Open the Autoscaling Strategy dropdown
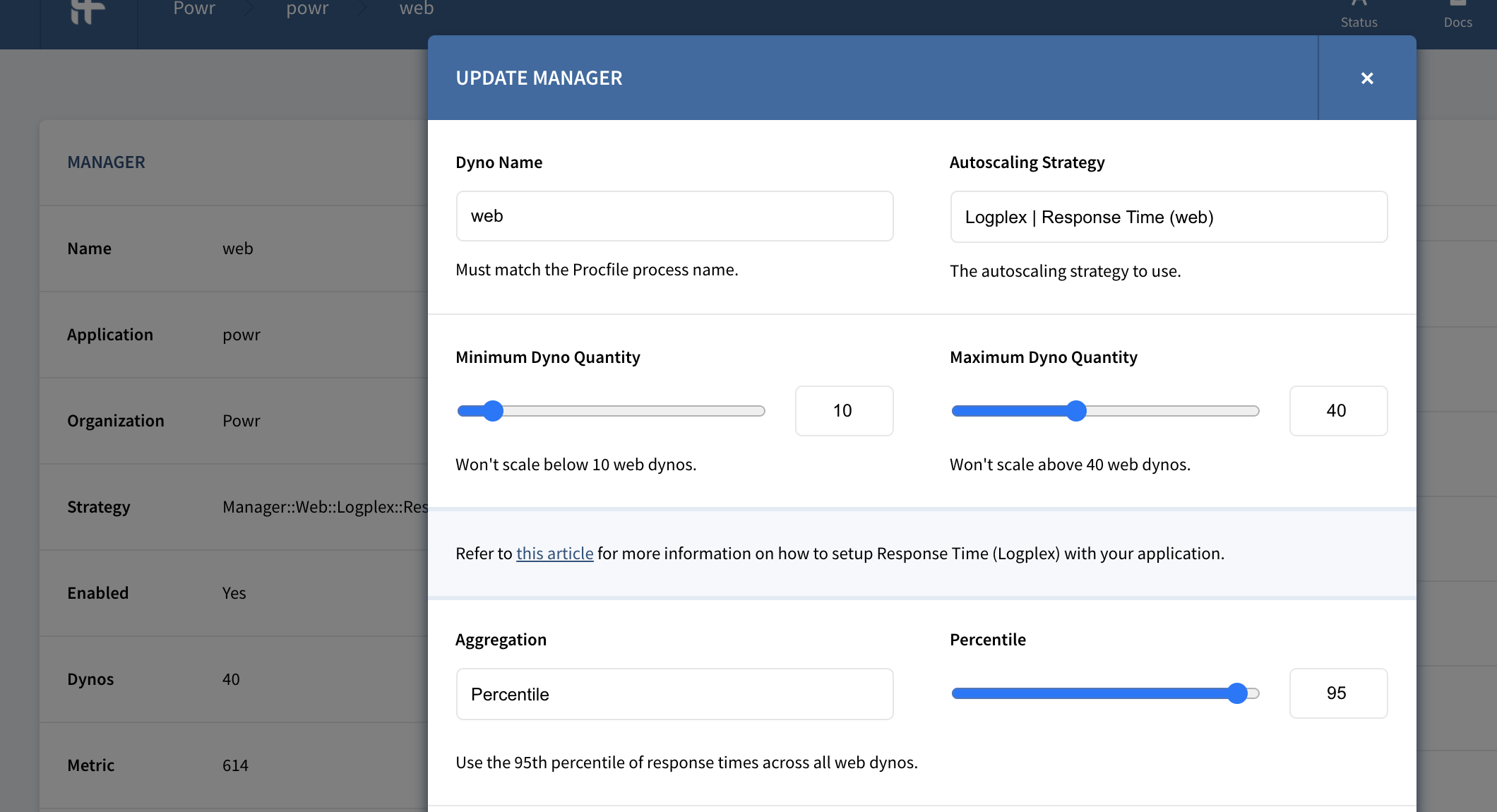Screen dimensions: 1497x812 click(1169, 217)
